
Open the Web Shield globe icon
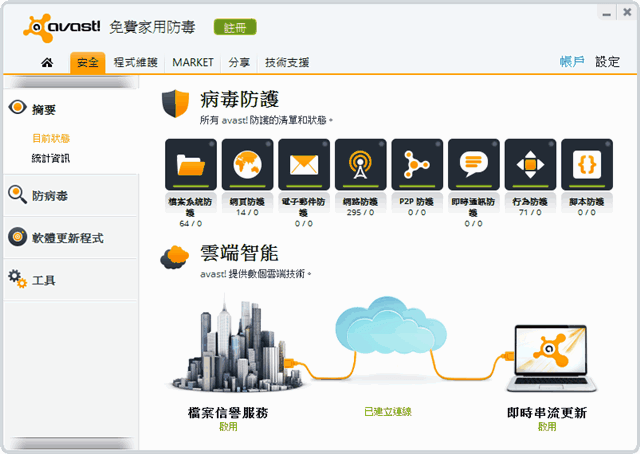coord(247,165)
